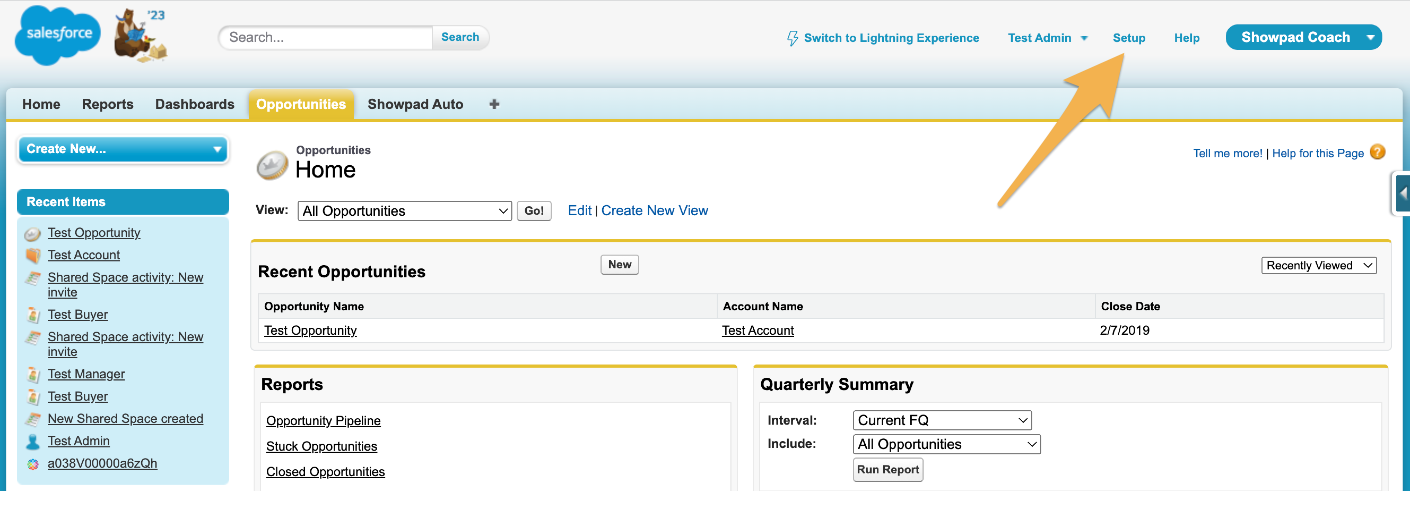Click the Lightning Experience bolt icon
Image resolution: width=1410 pixels, height=532 pixels.
point(793,38)
